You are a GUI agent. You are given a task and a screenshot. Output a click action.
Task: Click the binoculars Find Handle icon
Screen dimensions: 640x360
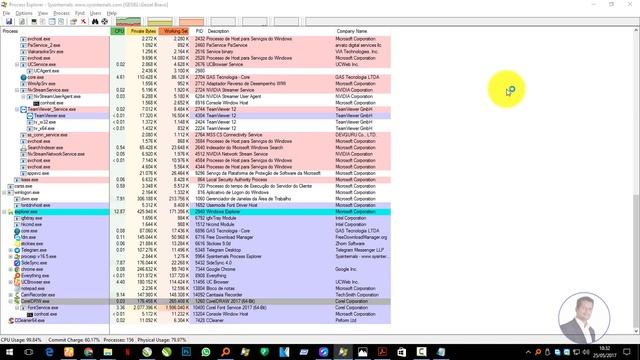[95, 21]
